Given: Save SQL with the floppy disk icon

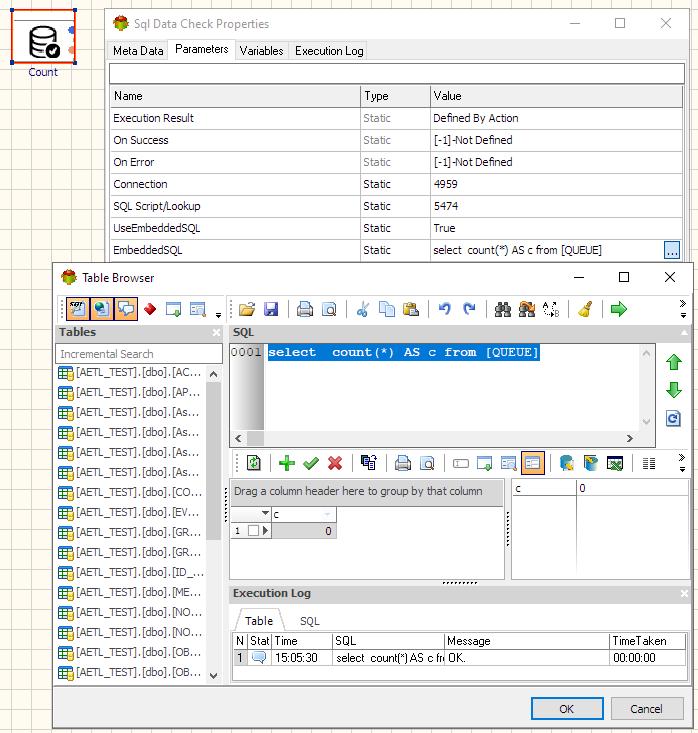Looking at the screenshot, I should click(x=272, y=309).
